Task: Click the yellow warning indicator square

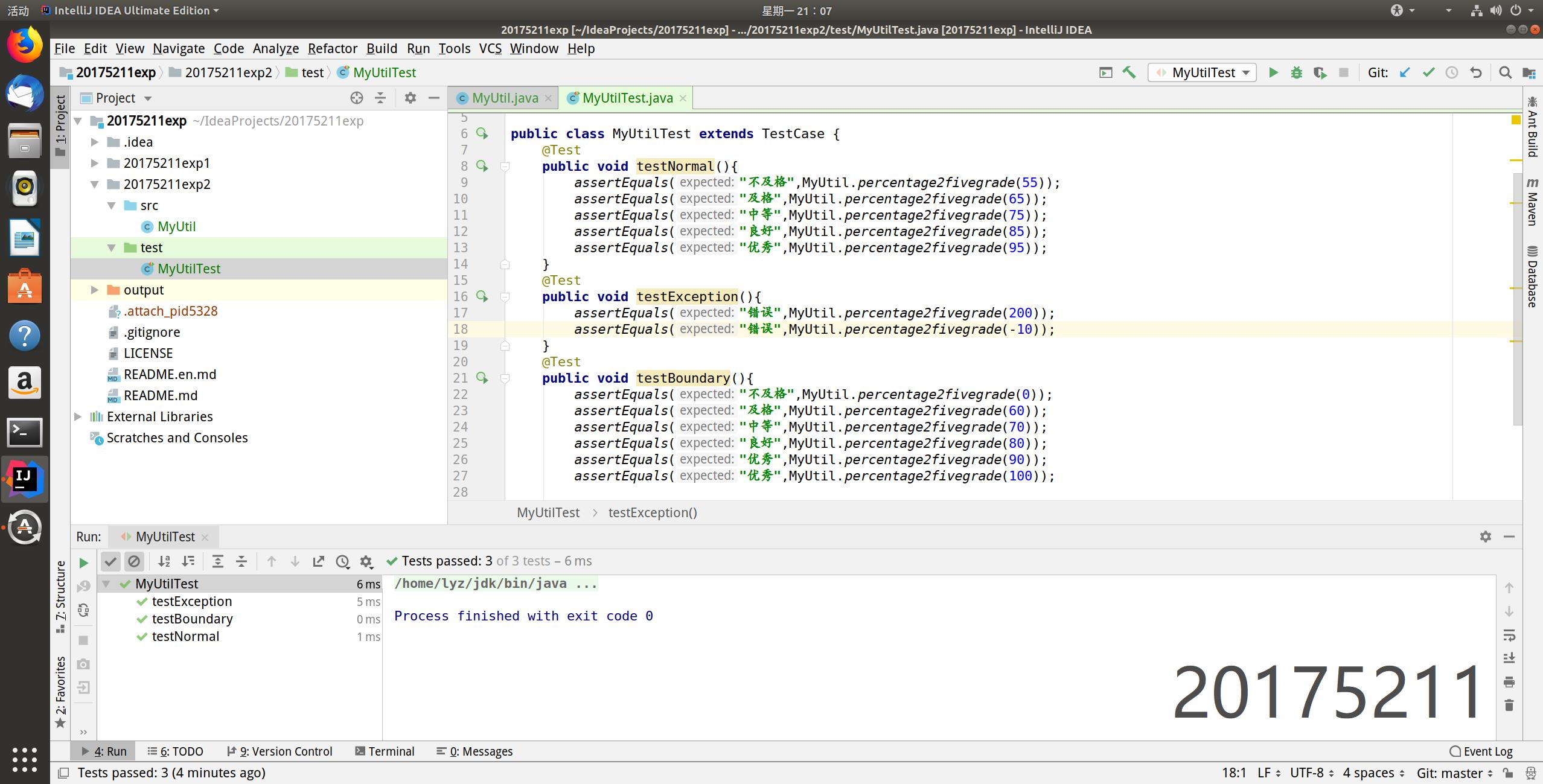Action: pos(1516,120)
